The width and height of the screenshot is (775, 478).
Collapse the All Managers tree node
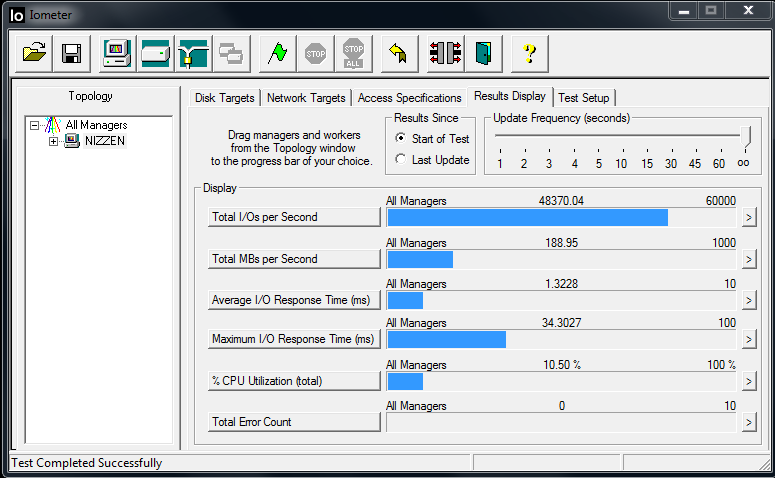(x=34, y=125)
